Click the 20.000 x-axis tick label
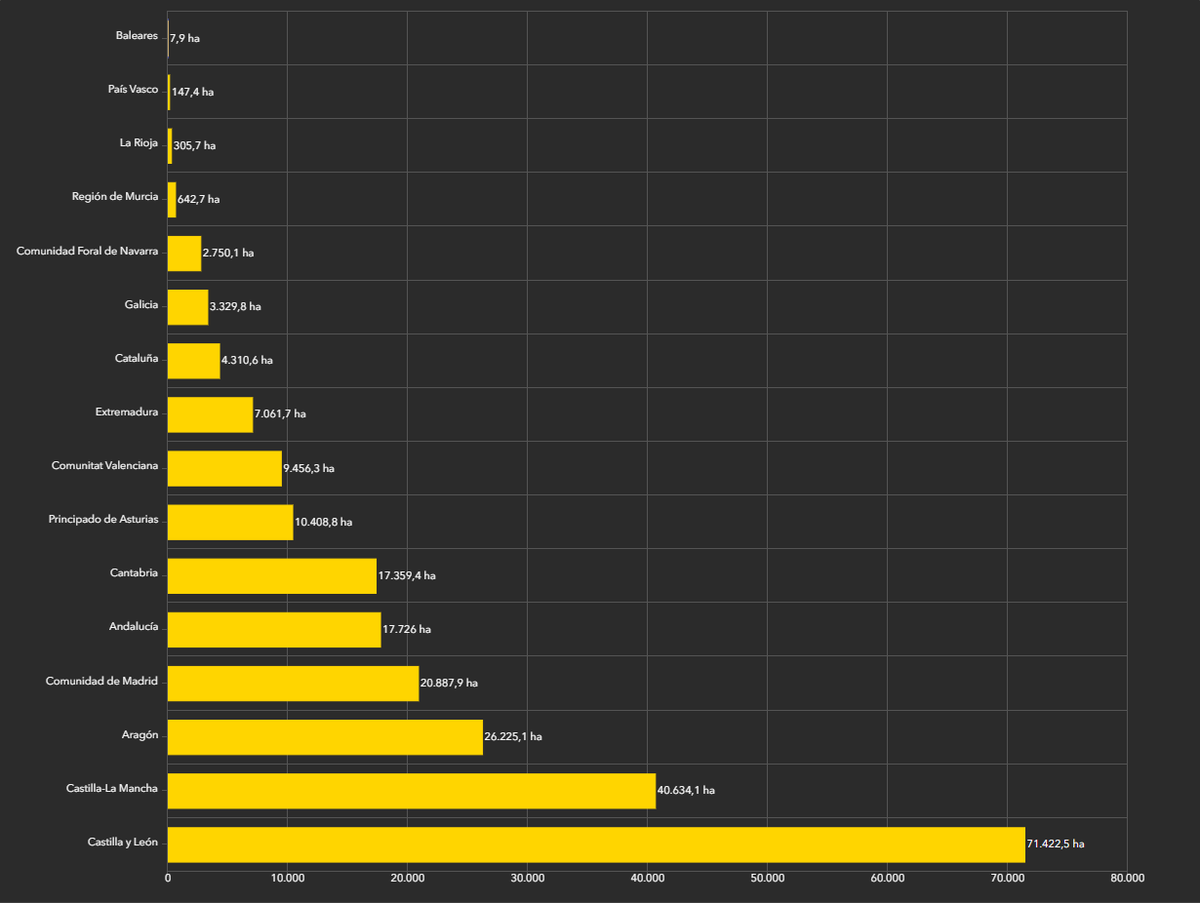Image resolution: width=1200 pixels, height=903 pixels. [407, 878]
